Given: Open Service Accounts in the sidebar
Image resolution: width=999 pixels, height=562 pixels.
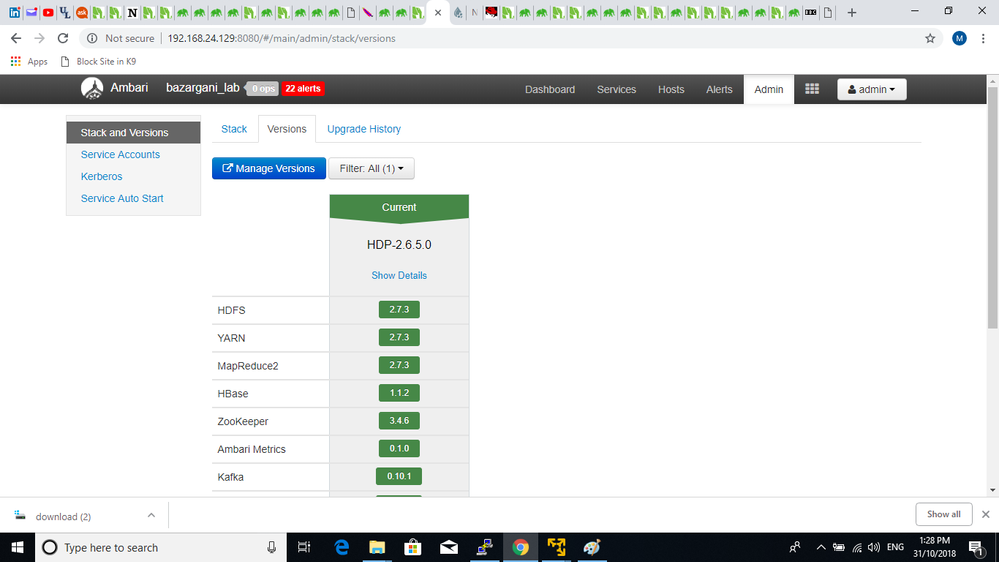Looking at the screenshot, I should click(120, 154).
